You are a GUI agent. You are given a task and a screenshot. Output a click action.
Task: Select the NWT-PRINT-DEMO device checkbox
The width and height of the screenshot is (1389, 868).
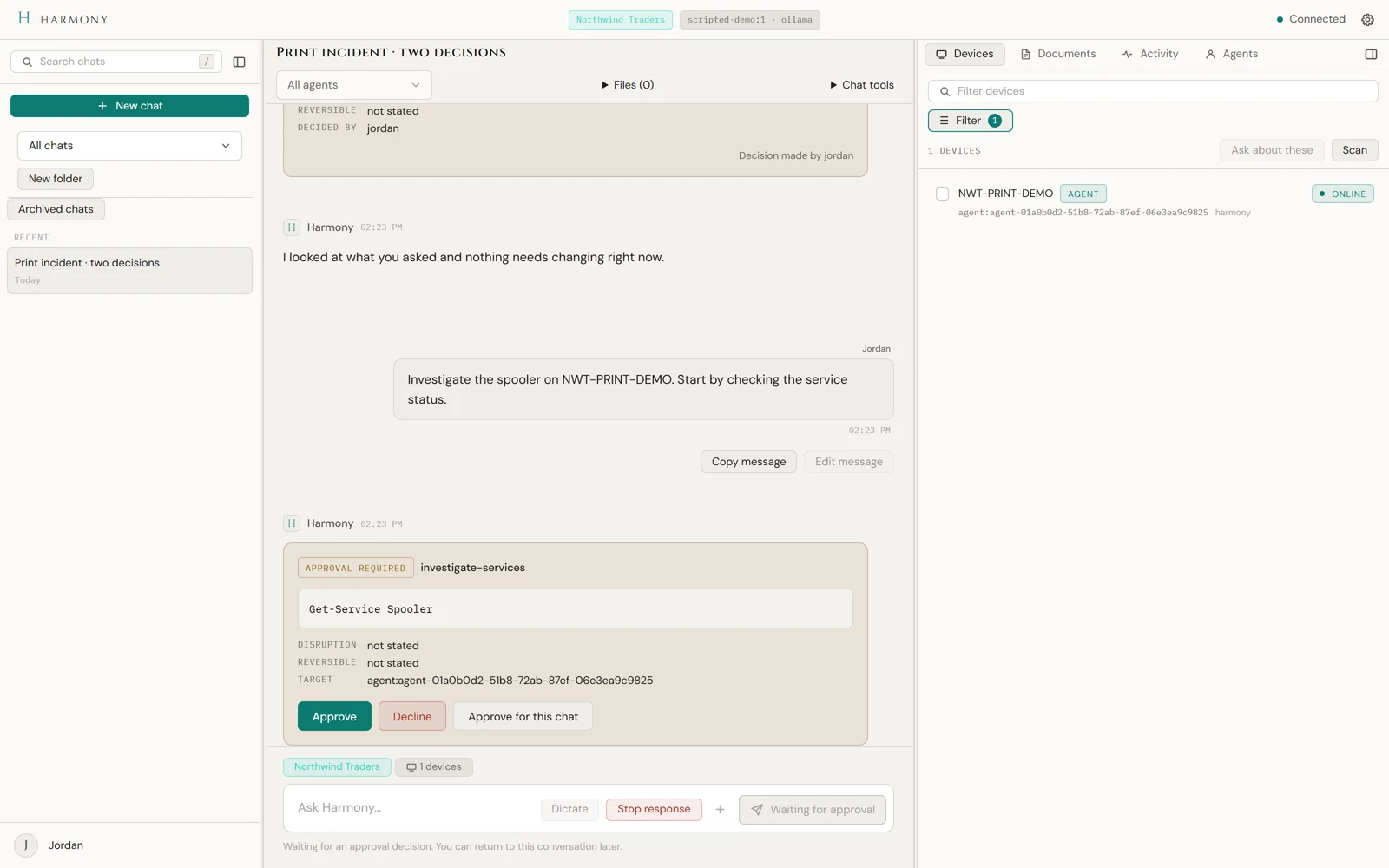942,194
